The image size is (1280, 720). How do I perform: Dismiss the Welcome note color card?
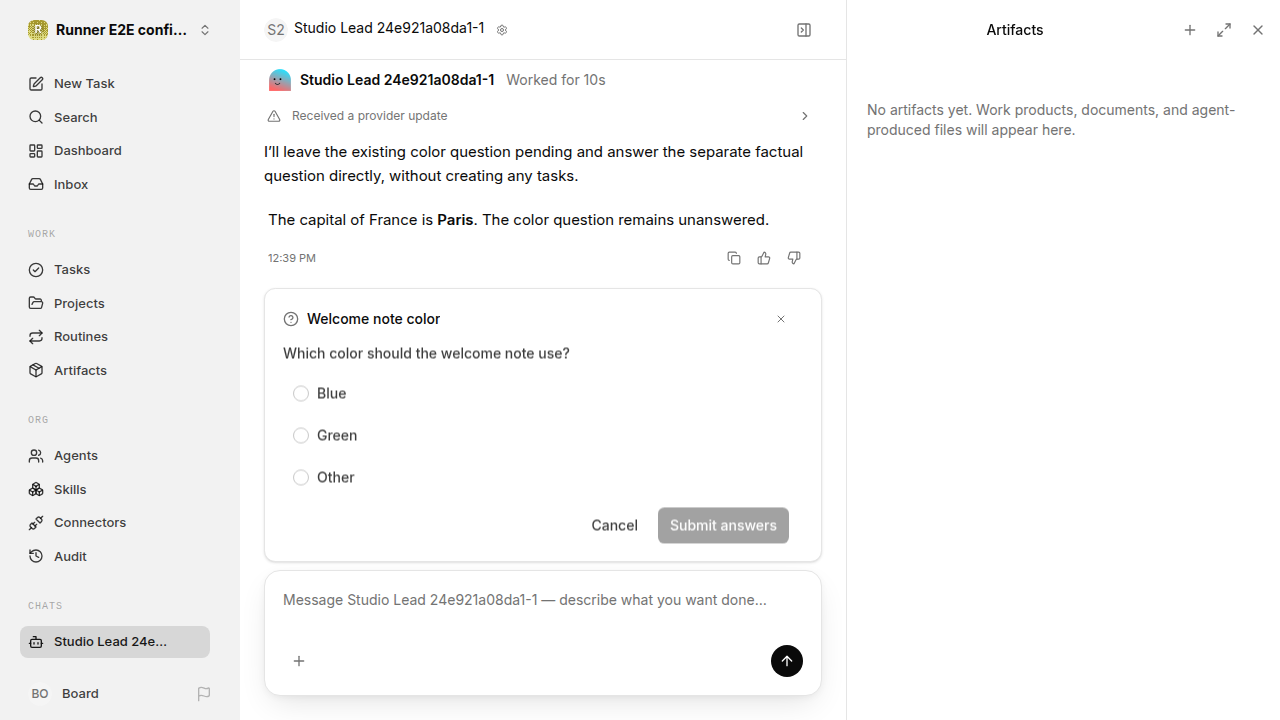(781, 319)
